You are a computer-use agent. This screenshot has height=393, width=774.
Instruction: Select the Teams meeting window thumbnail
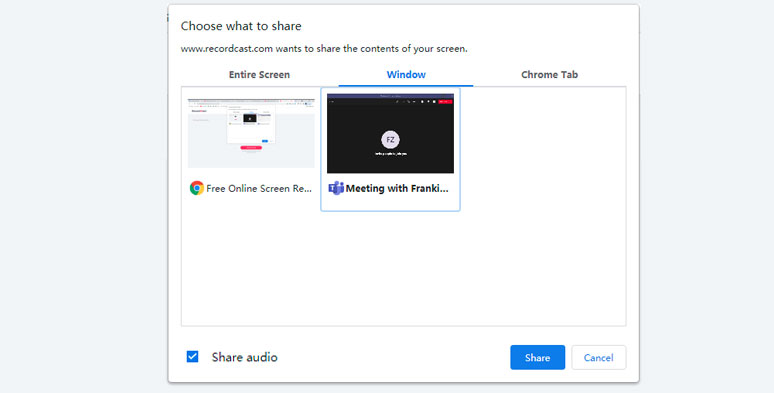click(x=390, y=133)
